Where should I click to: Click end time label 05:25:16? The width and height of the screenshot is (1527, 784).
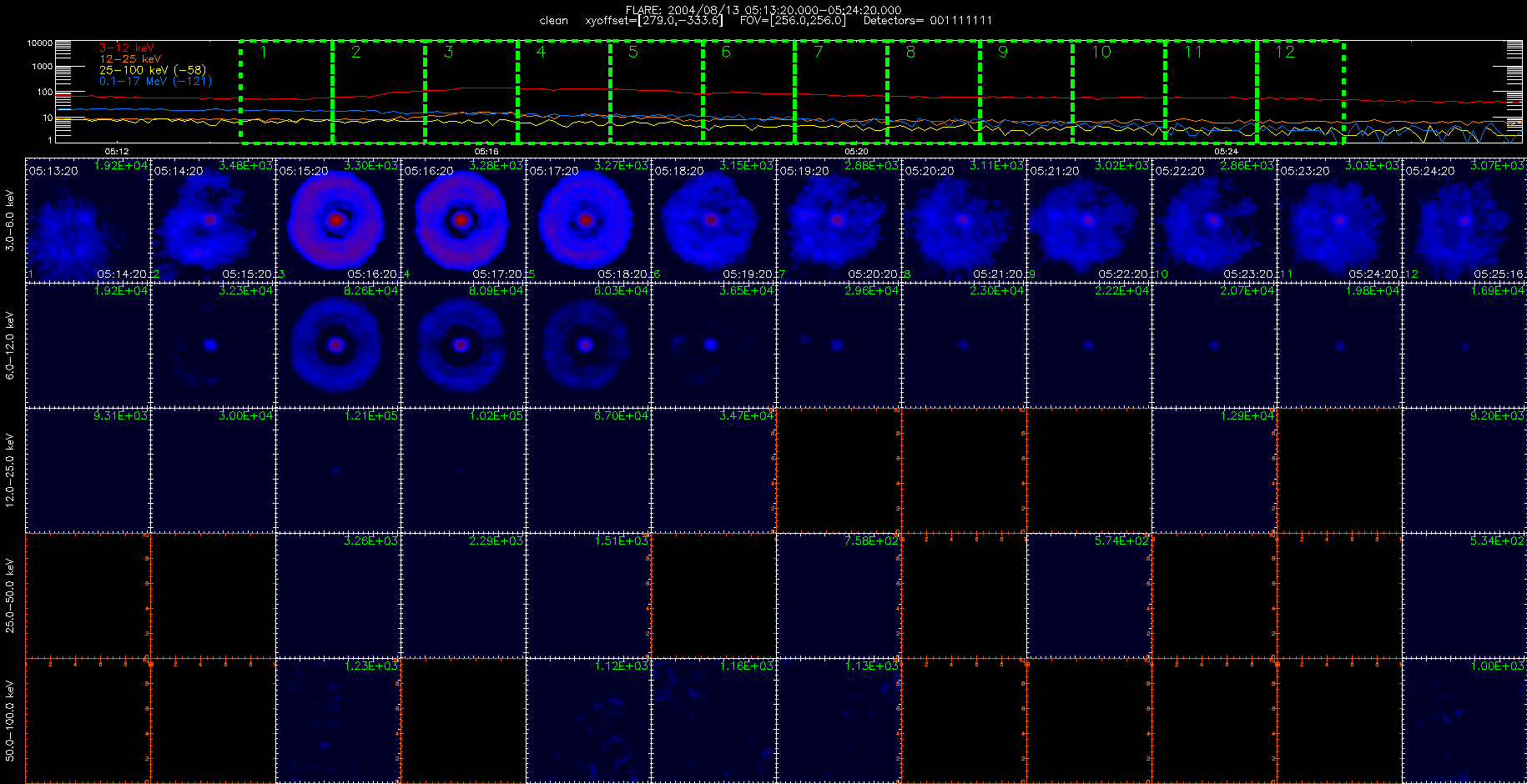pyautogui.click(x=1499, y=274)
